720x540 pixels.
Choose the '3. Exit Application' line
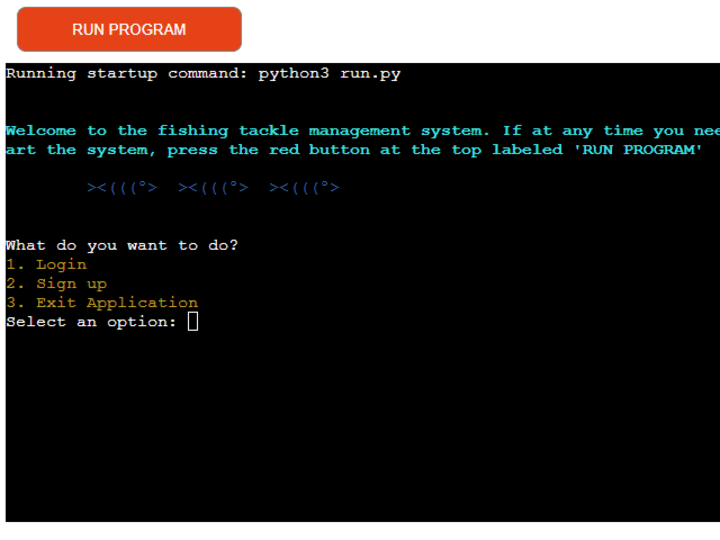click(x=102, y=303)
